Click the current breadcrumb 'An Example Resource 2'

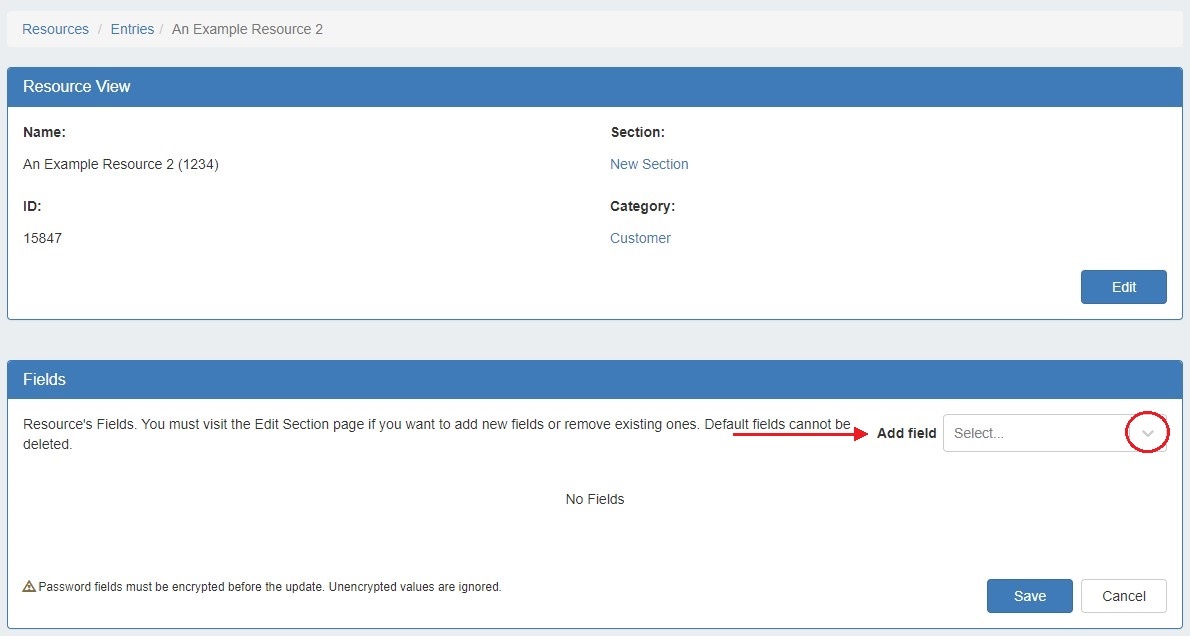tap(247, 29)
